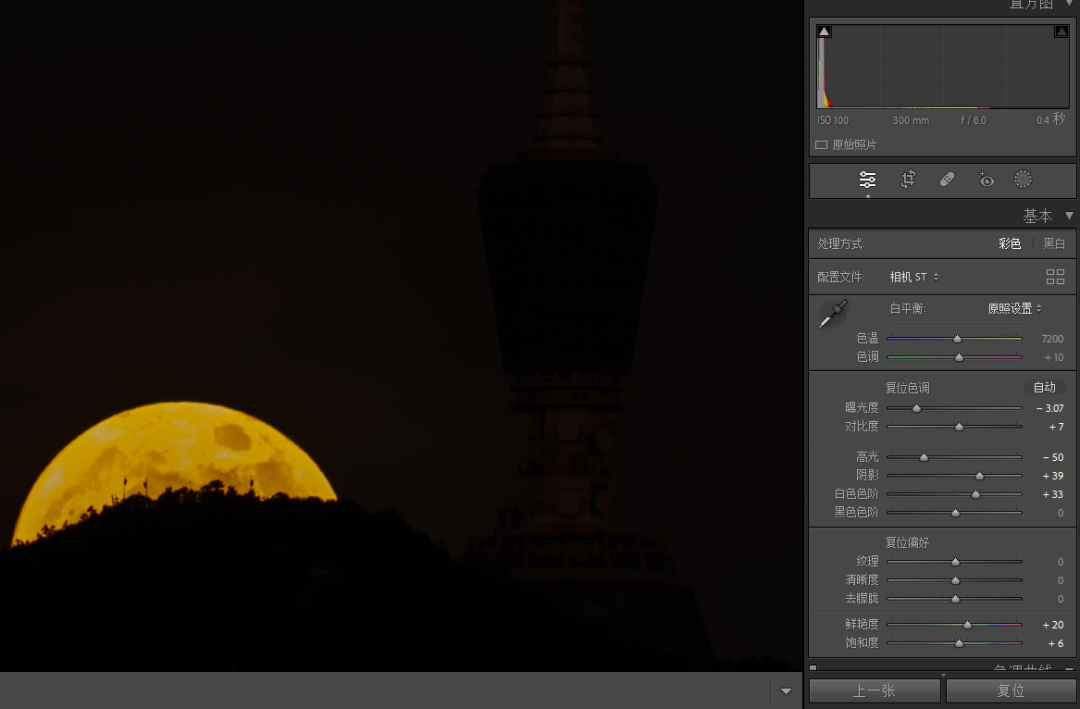Open the 相机 ST profile dropdown

914,277
